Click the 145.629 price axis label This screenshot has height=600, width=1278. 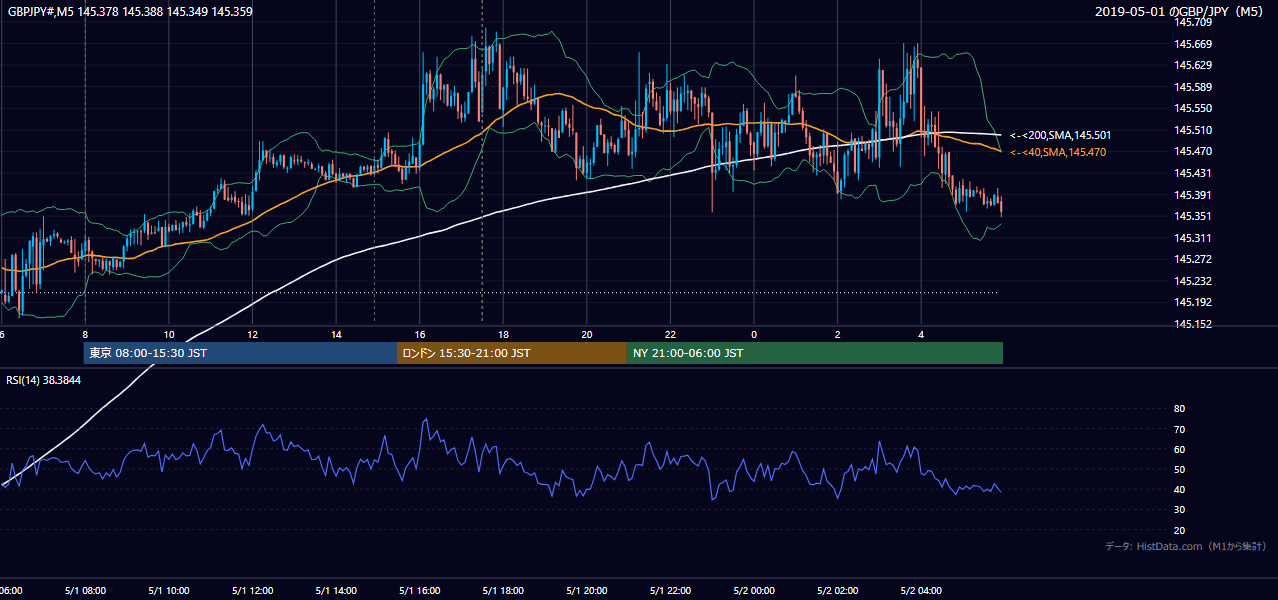tap(1194, 65)
